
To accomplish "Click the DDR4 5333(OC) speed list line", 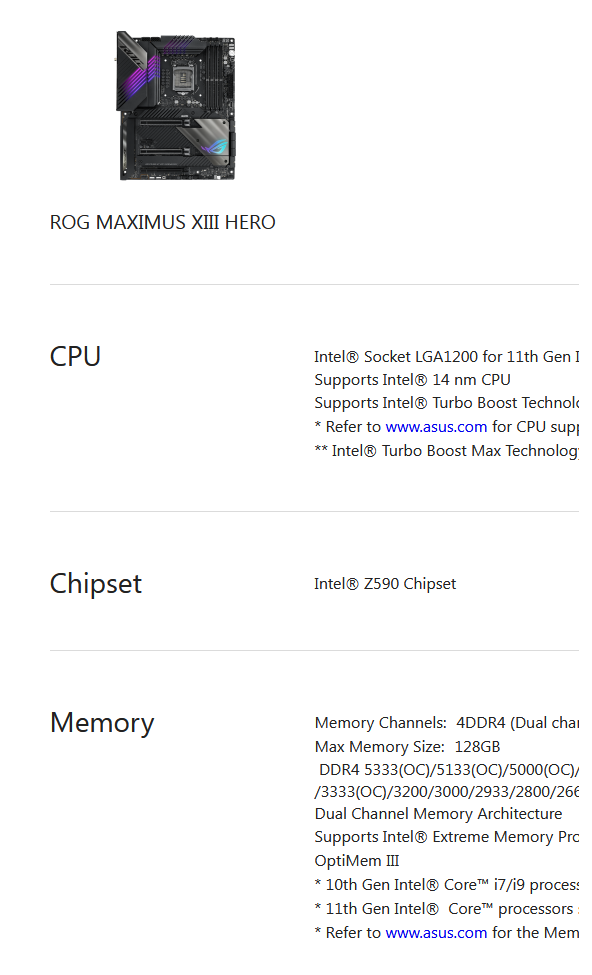I will pyautogui.click(x=448, y=770).
